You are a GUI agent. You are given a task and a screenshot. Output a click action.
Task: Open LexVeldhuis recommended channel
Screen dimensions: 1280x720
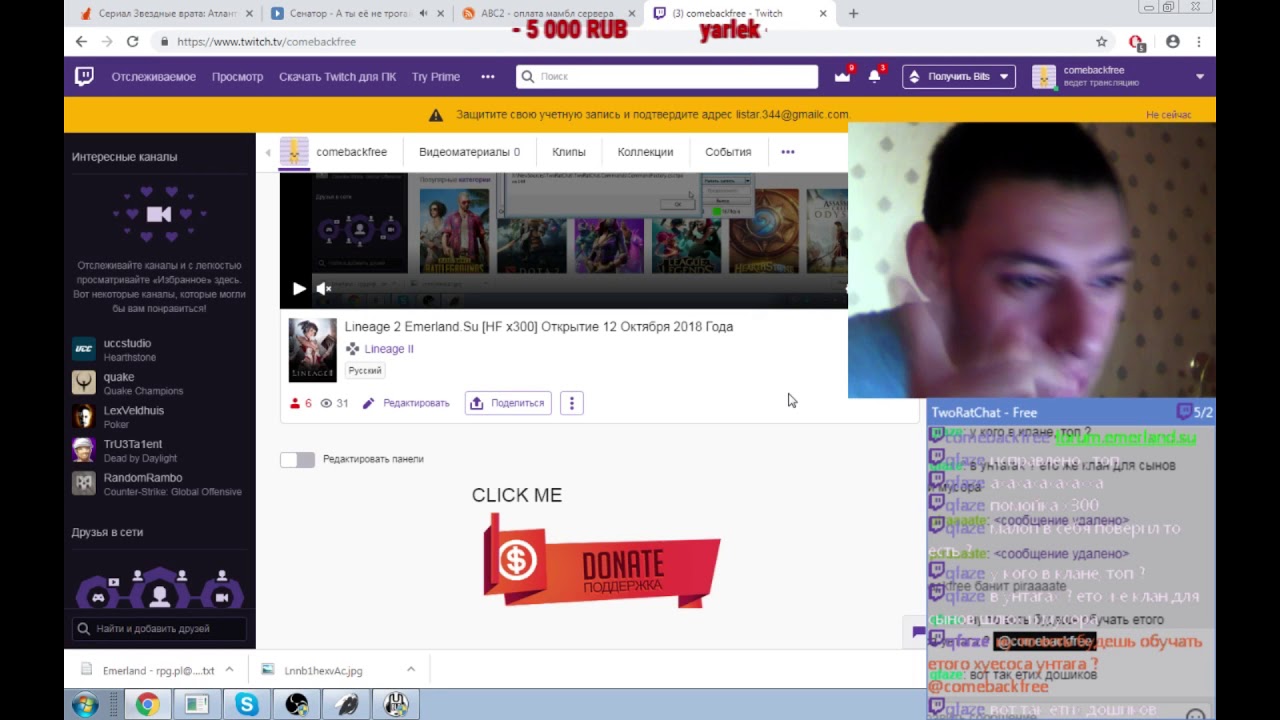click(158, 416)
